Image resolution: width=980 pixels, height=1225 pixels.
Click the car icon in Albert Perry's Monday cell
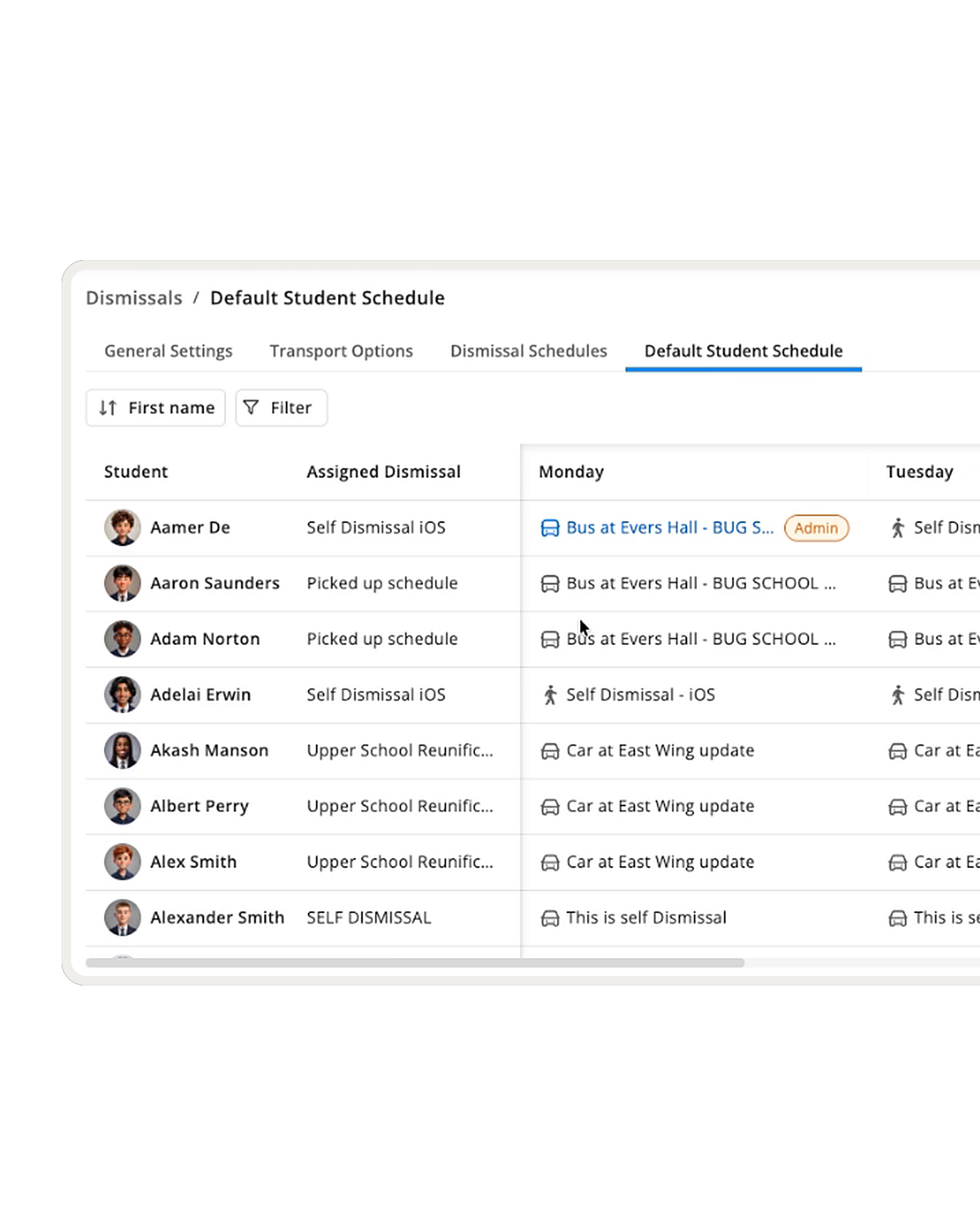(x=550, y=807)
